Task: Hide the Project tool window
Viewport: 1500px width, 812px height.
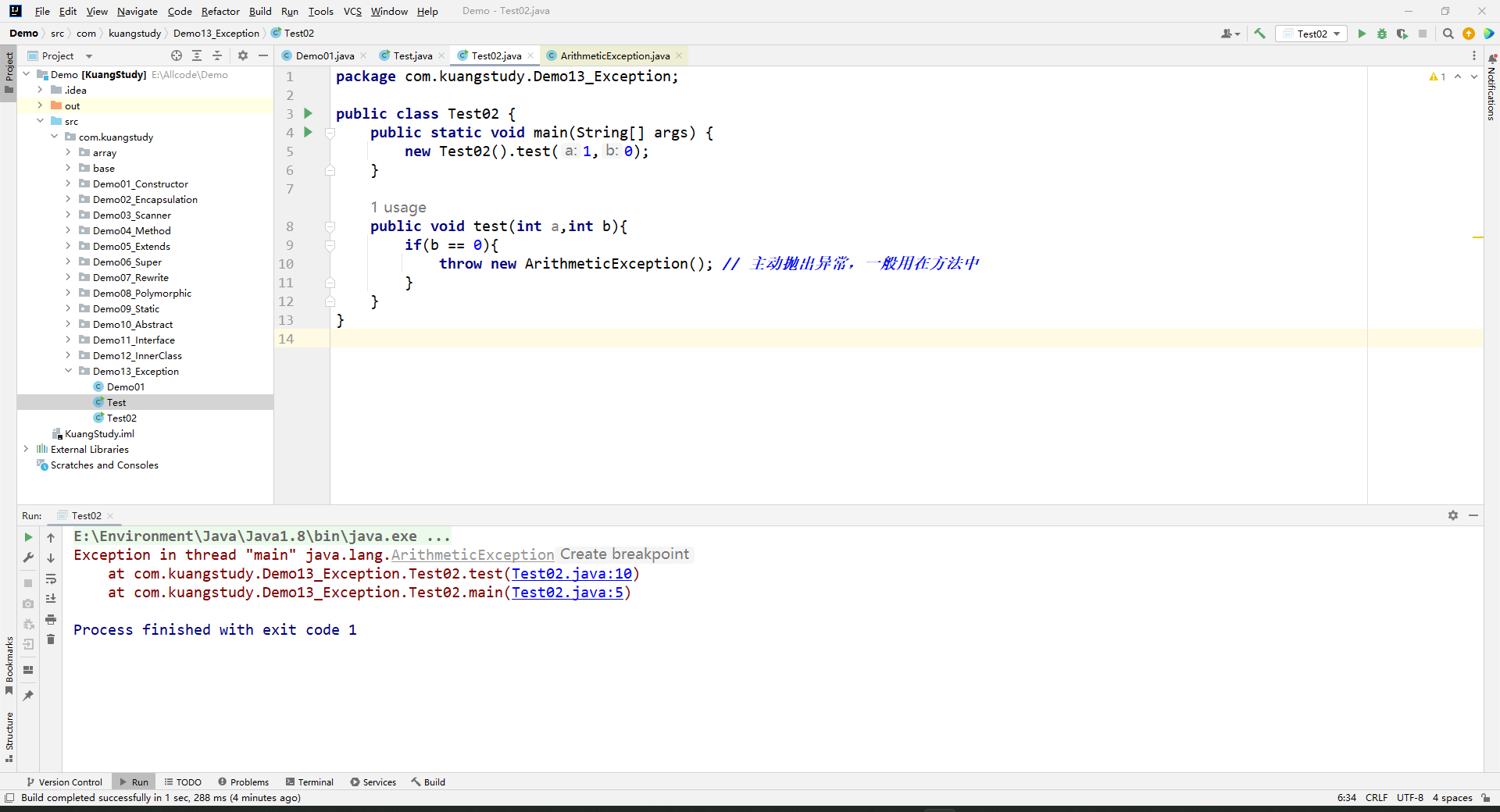Action: tap(263, 55)
